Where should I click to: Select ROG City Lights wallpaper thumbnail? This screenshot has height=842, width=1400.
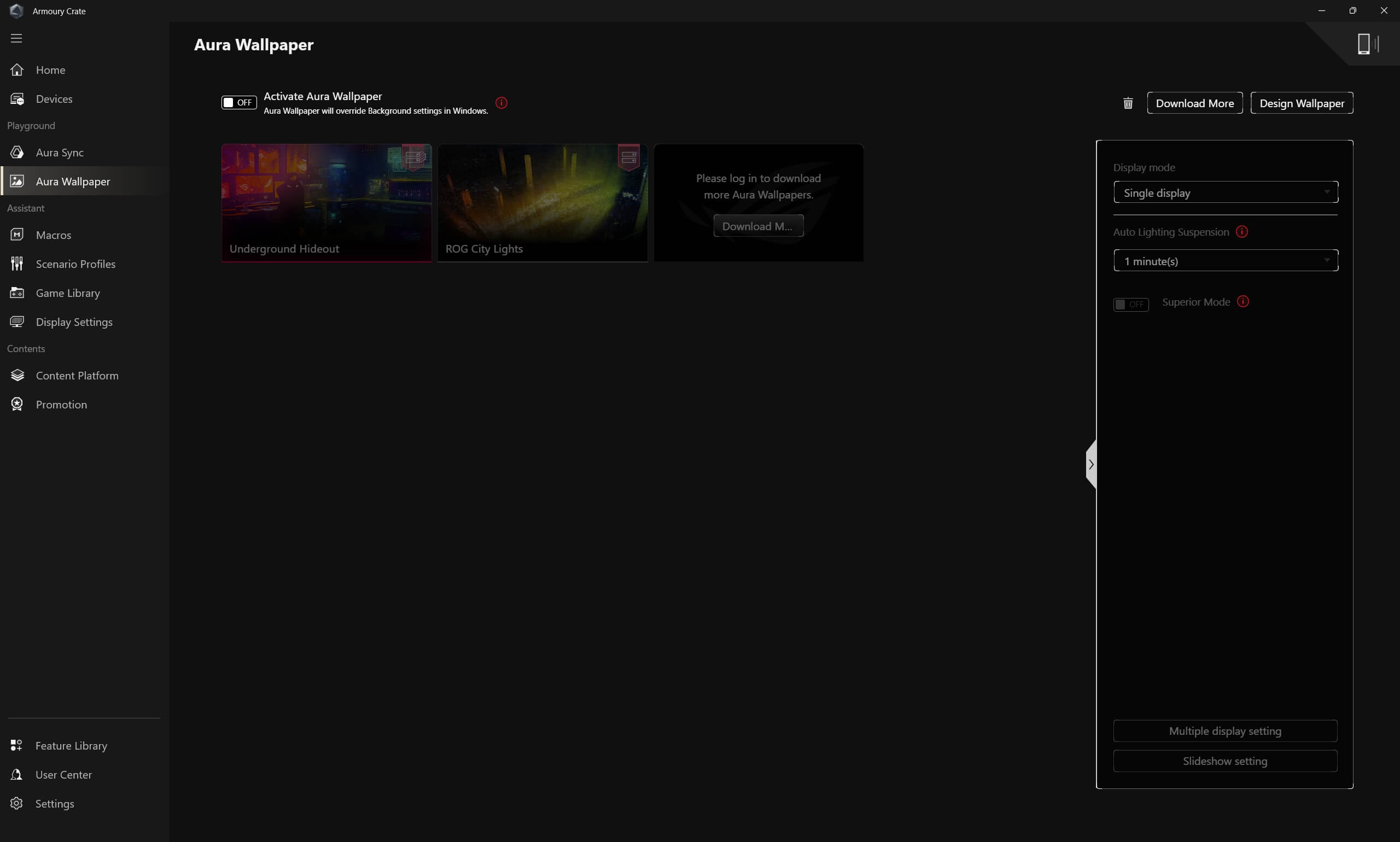(x=542, y=202)
